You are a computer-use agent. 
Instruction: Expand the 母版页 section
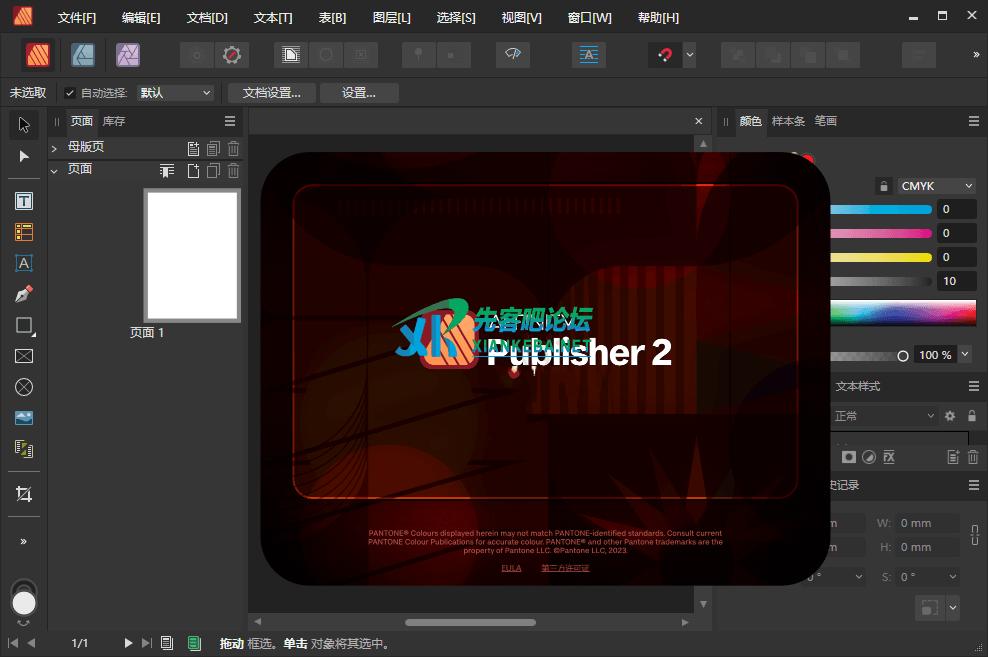[x=54, y=148]
